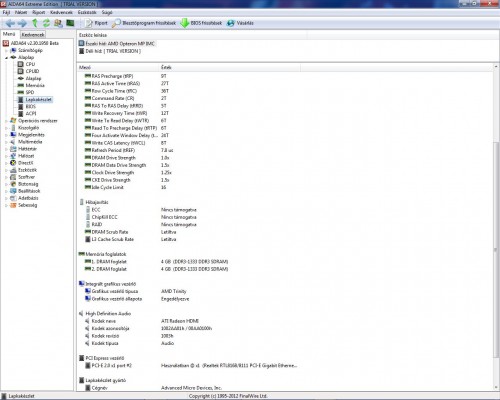
Task: Click the green Up arrow toolbar icon
Action: pos(35,23)
